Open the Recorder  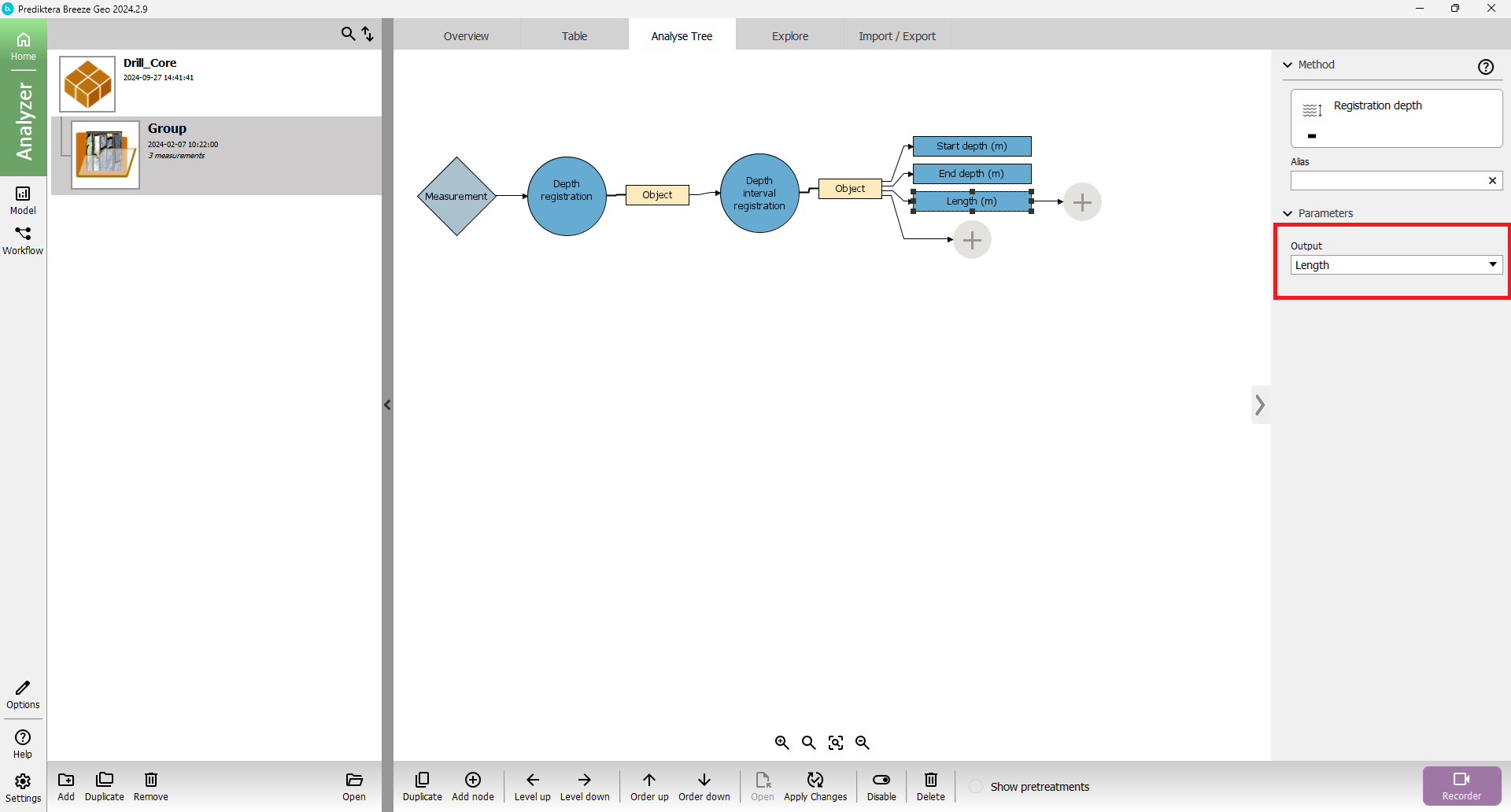pos(1461,785)
